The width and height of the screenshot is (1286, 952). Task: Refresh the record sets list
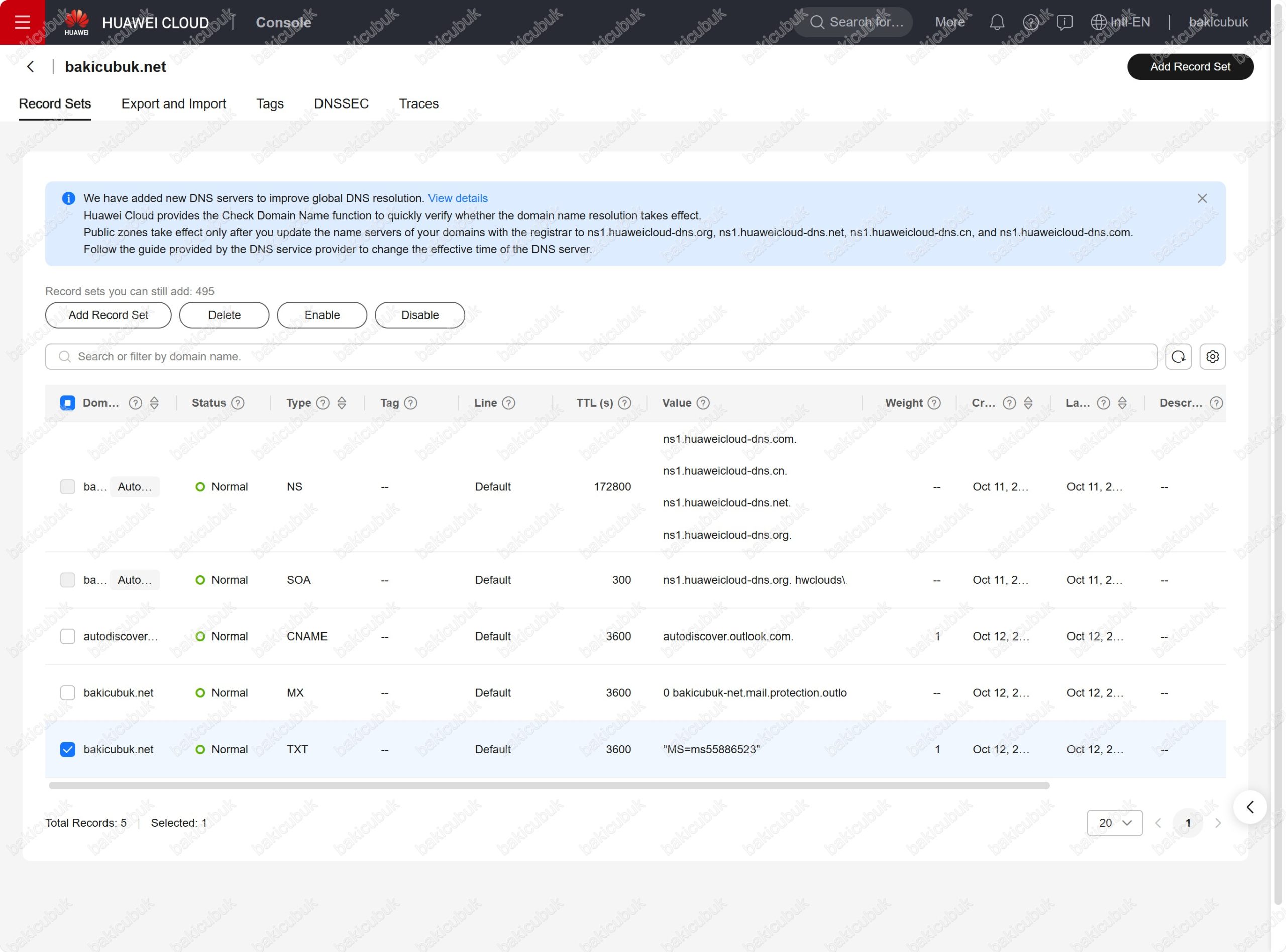[x=1178, y=357]
